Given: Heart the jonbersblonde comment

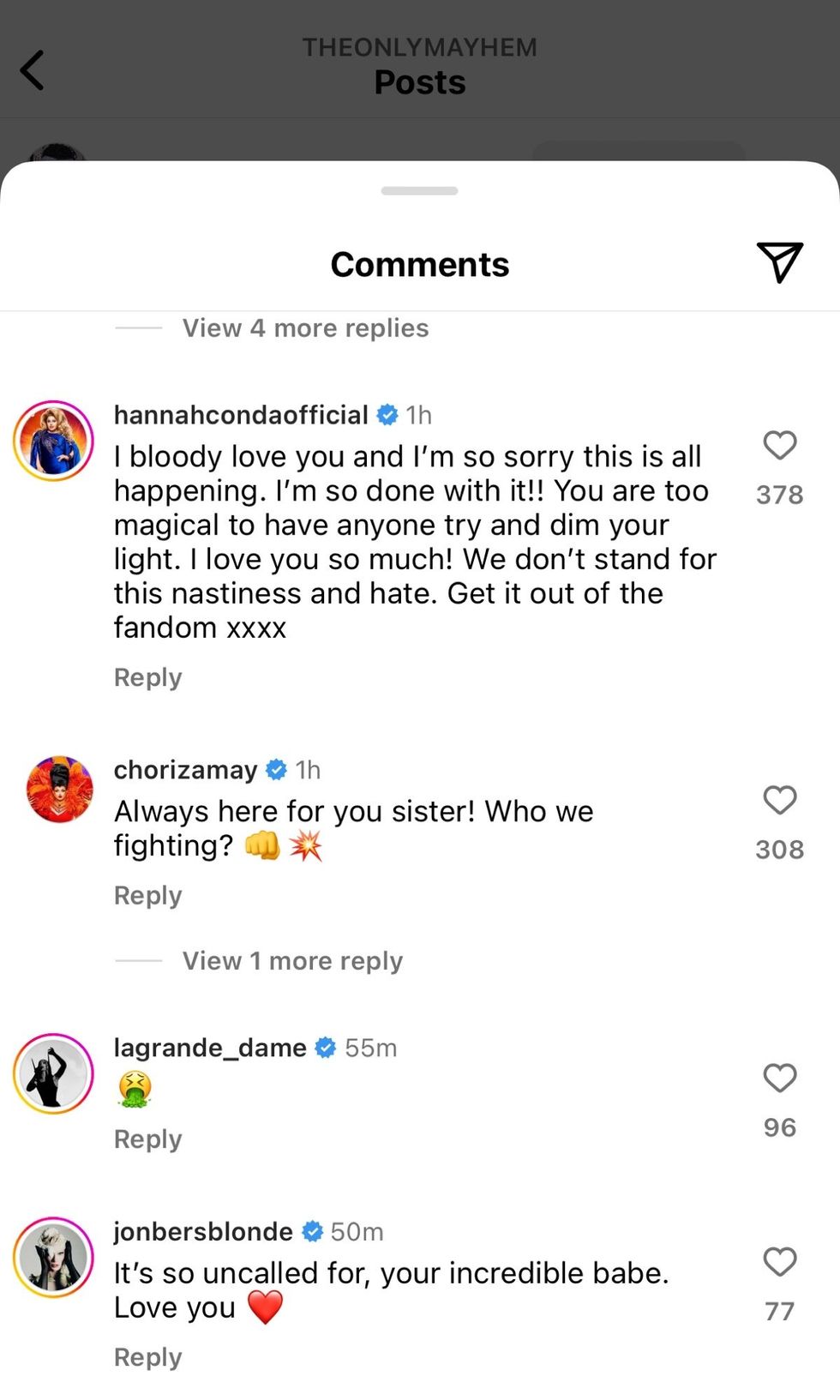Looking at the screenshot, I should tap(779, 1262).
